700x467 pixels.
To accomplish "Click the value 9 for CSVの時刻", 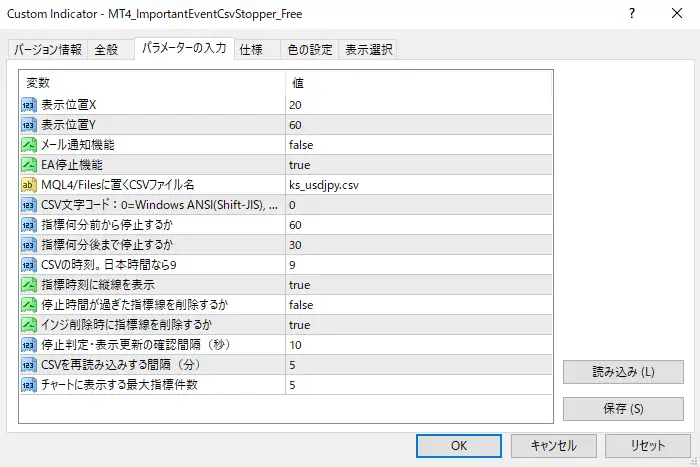I will 292,265.
